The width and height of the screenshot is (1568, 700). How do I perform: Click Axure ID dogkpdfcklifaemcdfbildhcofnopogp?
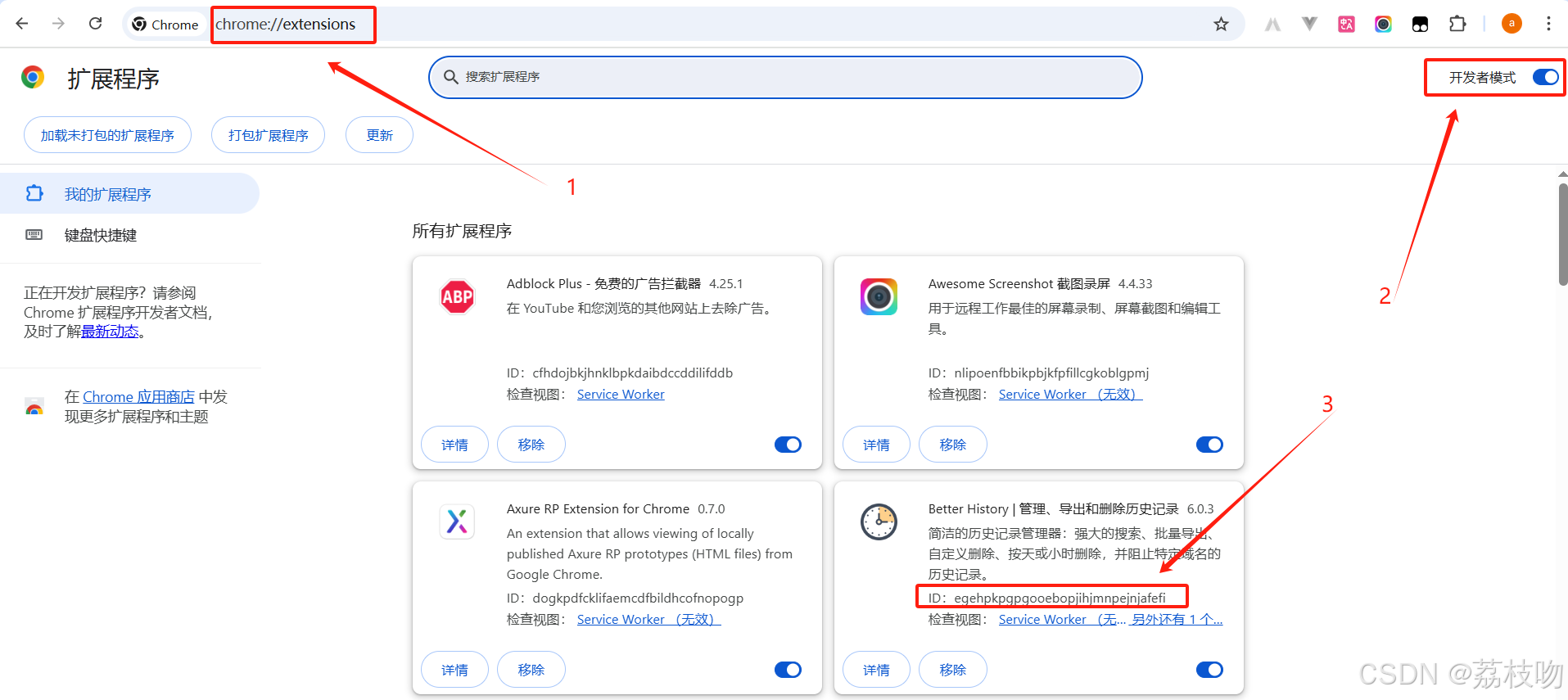pos(638,598)
